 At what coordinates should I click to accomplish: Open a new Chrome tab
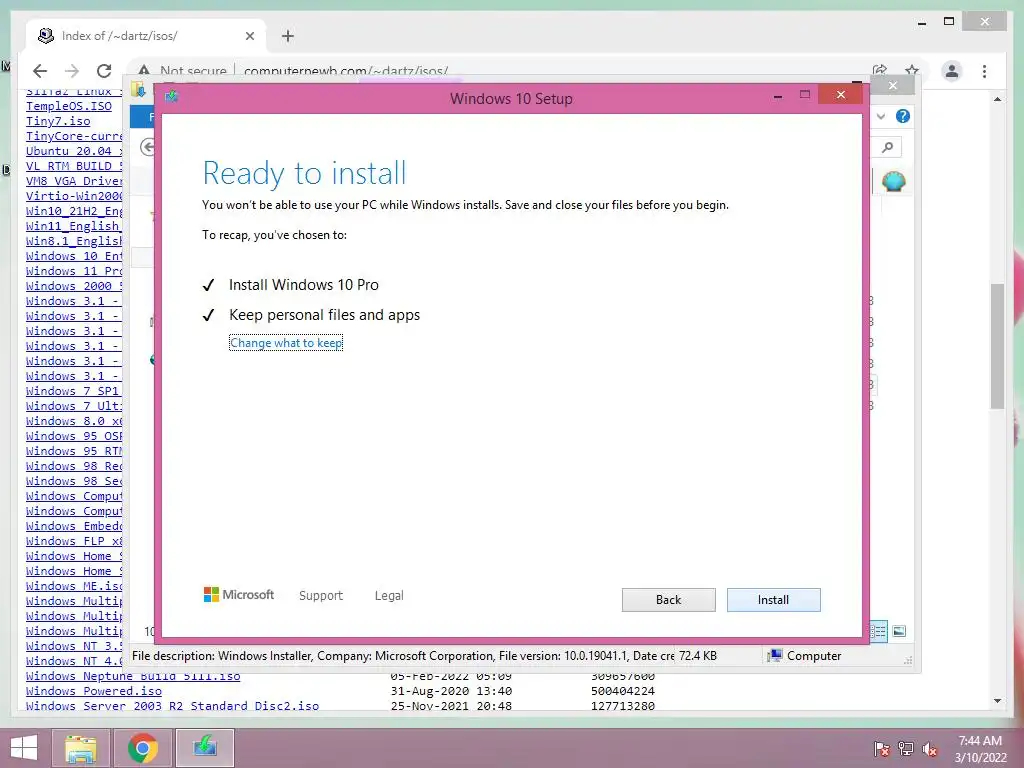click(x=287, y=36)
